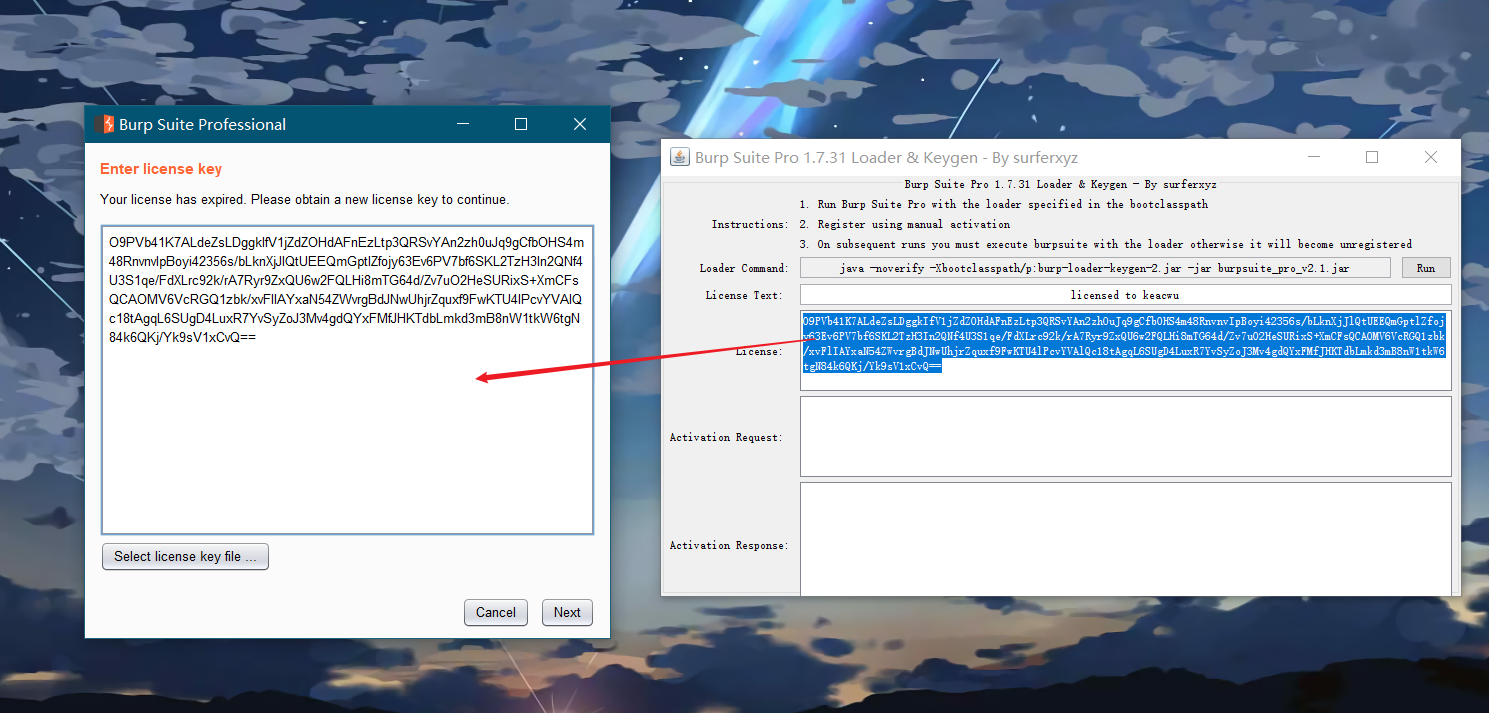This screenshot has width=1489, height=713.
Task: Run the loader command in Keygen
Action: tap(1426, 268)
